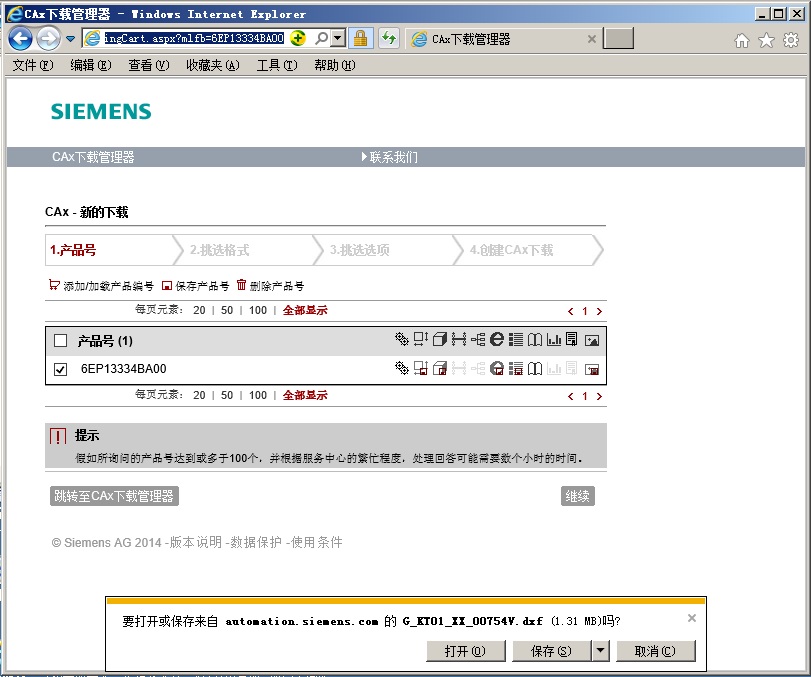Open the IE home page icon
The height and width of the screenshot is (677, 811).
[742, 40]
